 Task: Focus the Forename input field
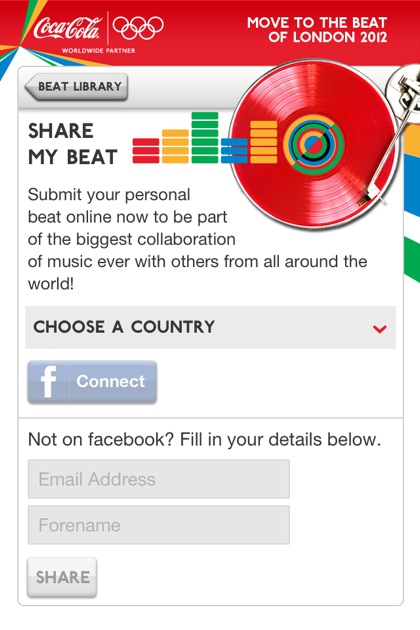click(x=159, y=525)
